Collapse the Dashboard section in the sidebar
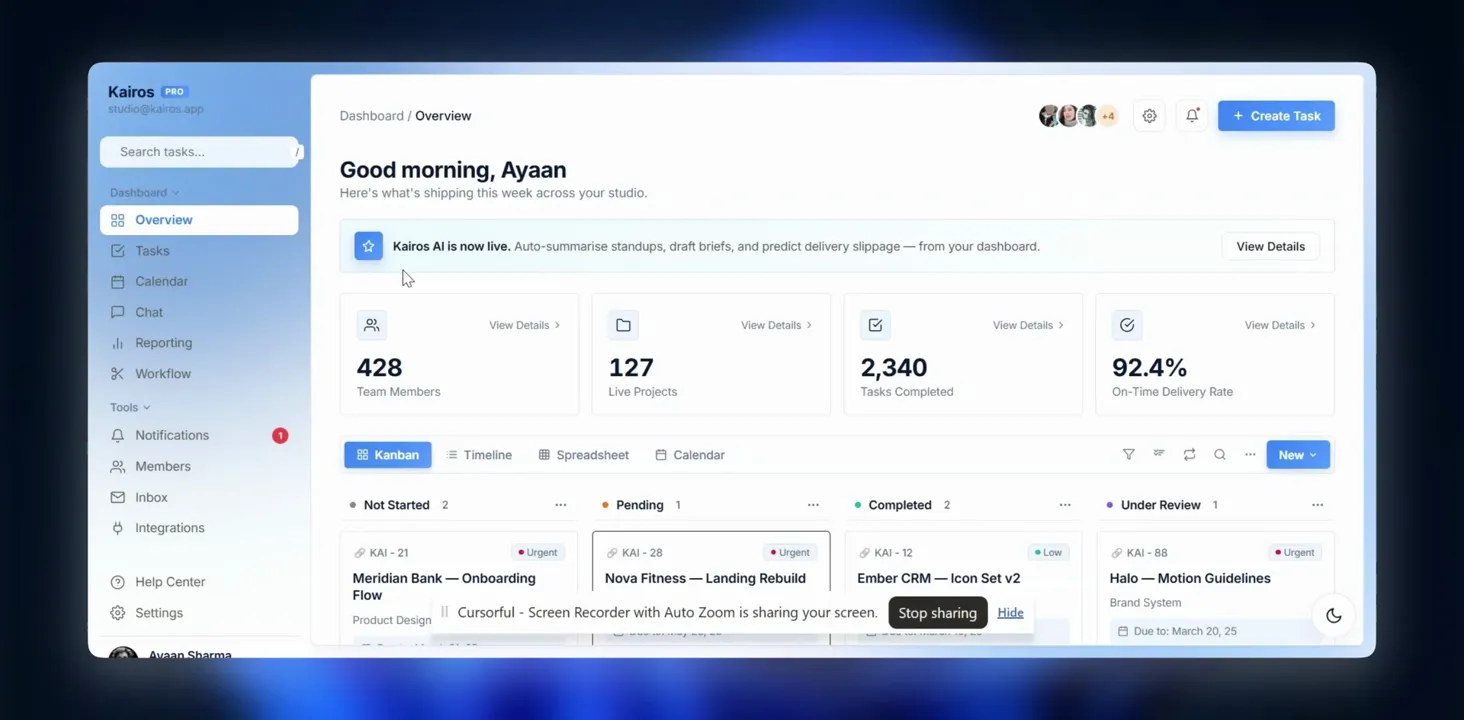 tap(145, 193)
